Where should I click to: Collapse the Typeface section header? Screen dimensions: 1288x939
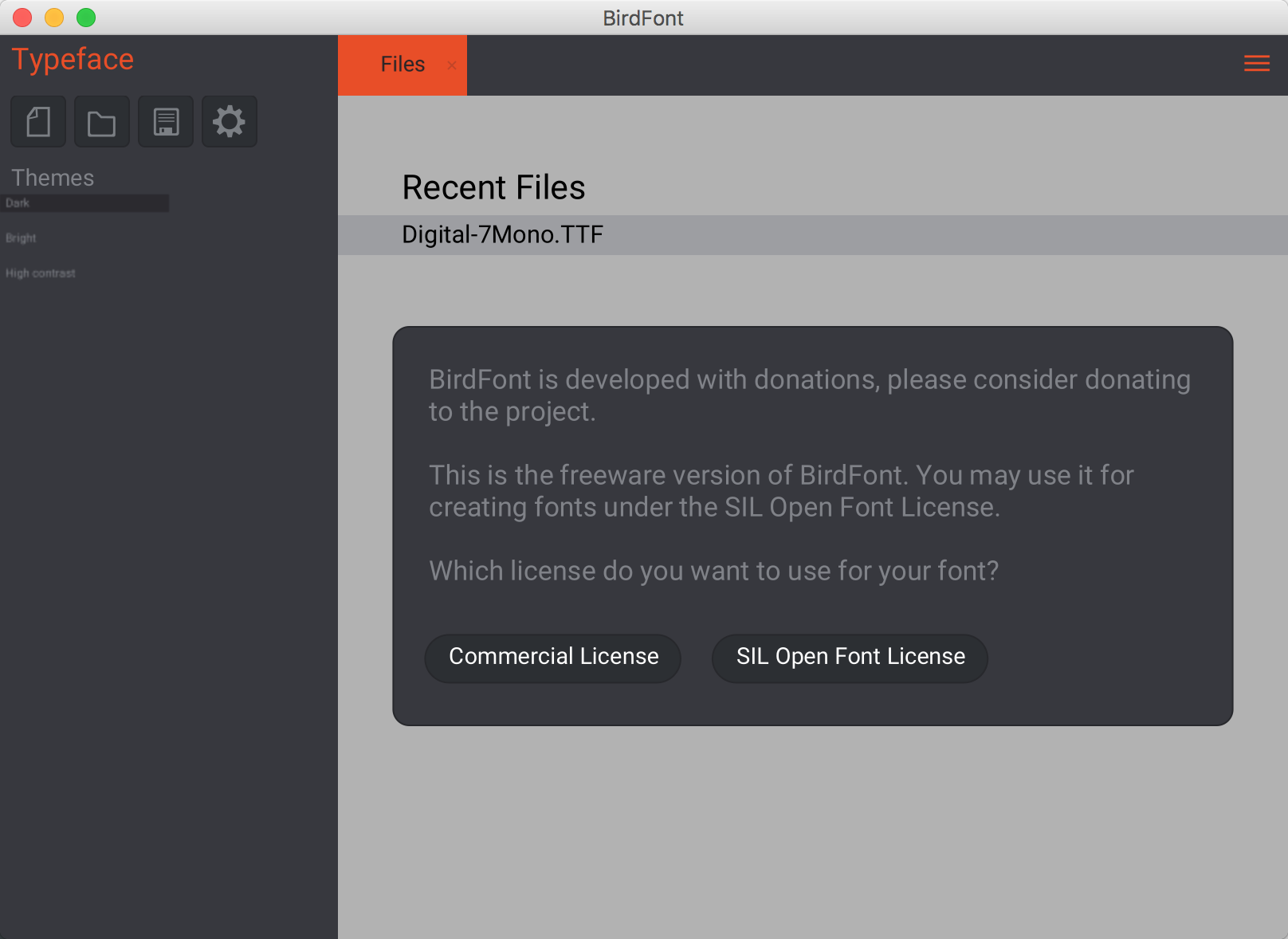(73, 60)
